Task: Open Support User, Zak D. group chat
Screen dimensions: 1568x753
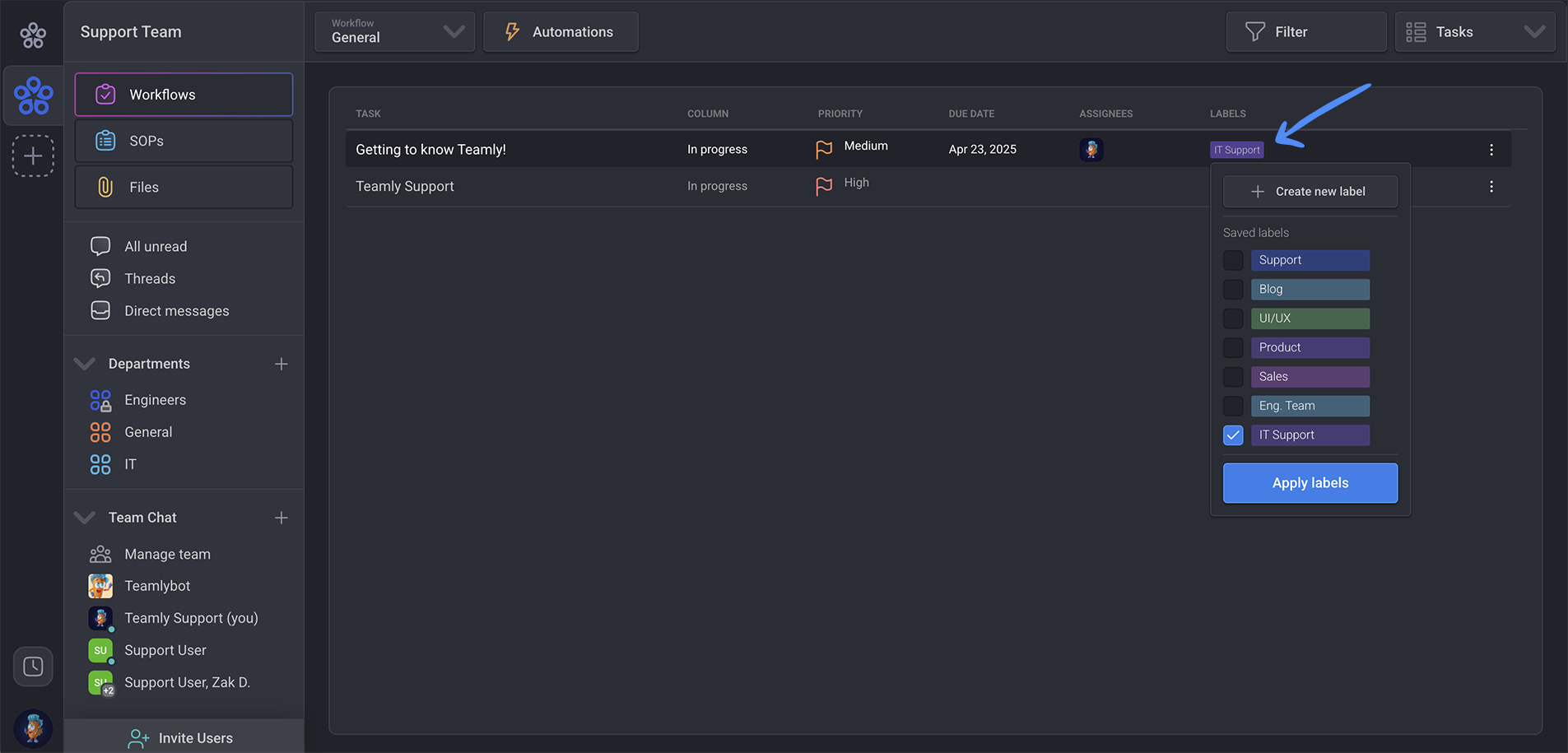Action: click(x=188, y=682)
